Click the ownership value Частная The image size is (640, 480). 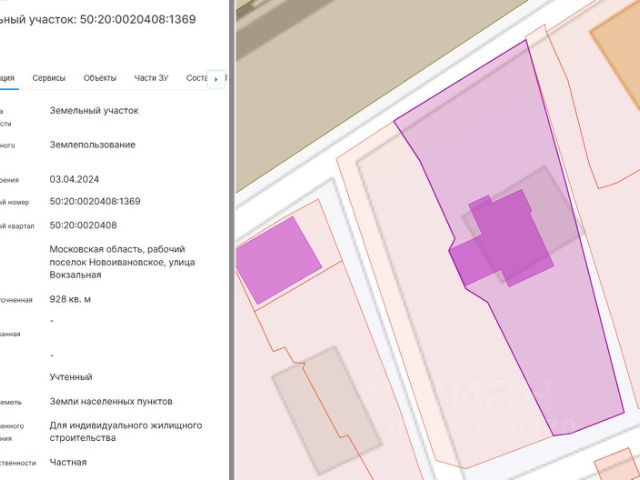click(x=68, y=462)
